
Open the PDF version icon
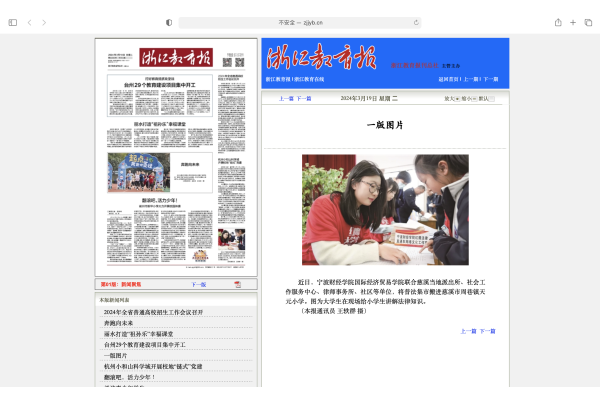pyautogui.click(x=238, y=285)
